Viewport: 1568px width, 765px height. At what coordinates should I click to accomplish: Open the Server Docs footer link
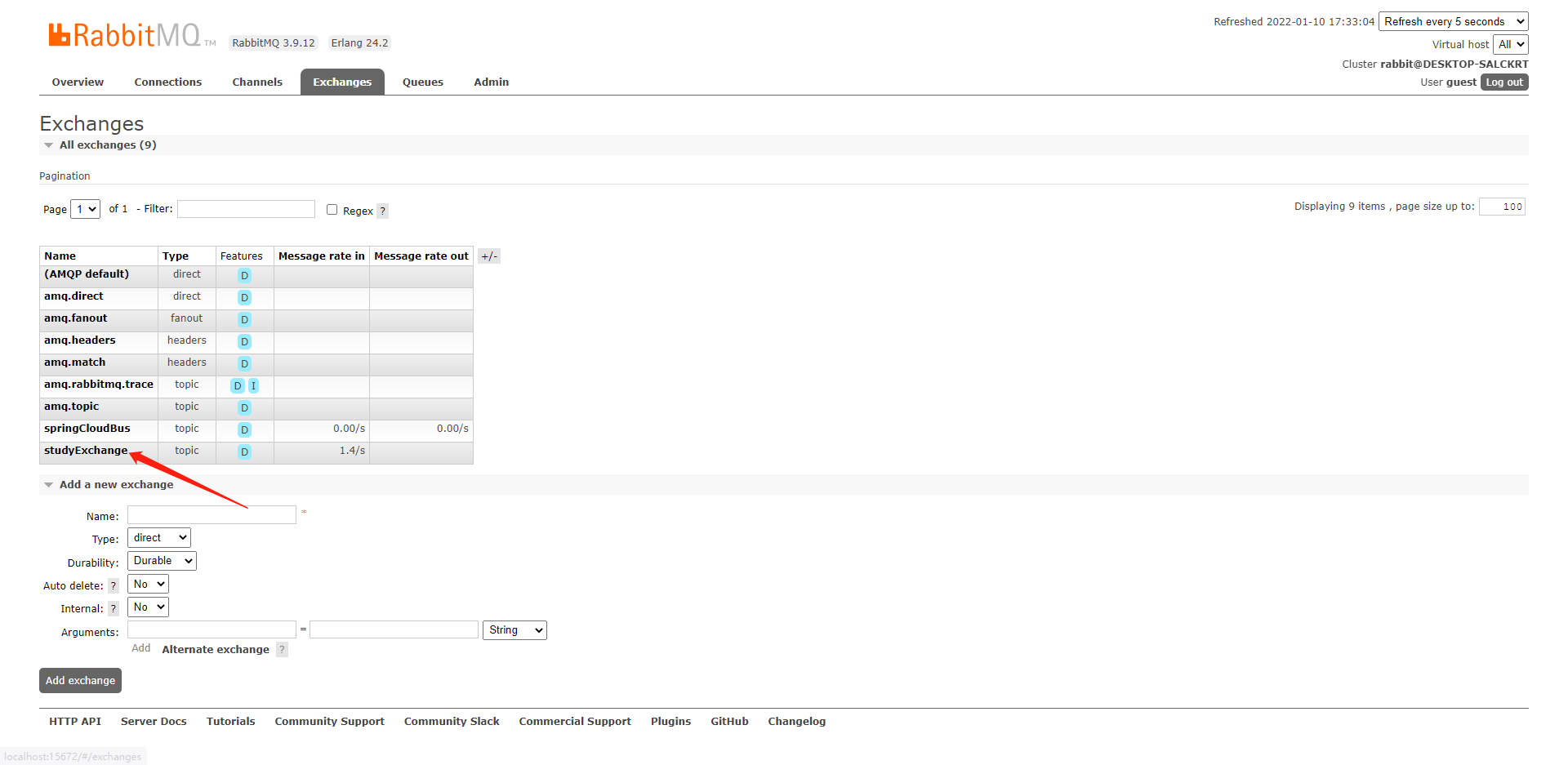[154, 722]
